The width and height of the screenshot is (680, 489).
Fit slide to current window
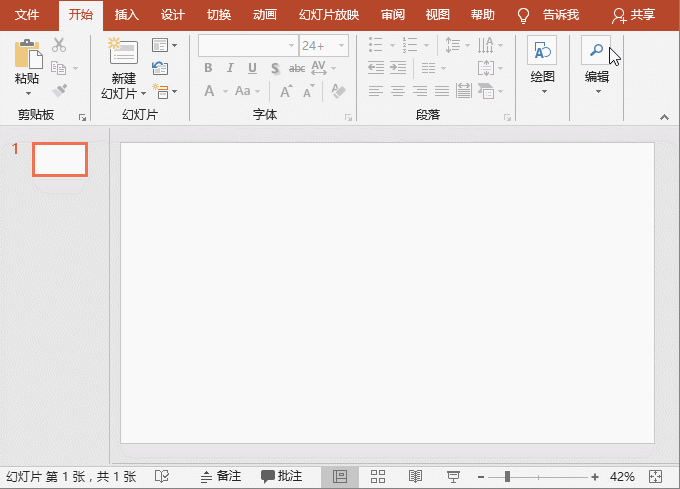(x=656, y=476)
